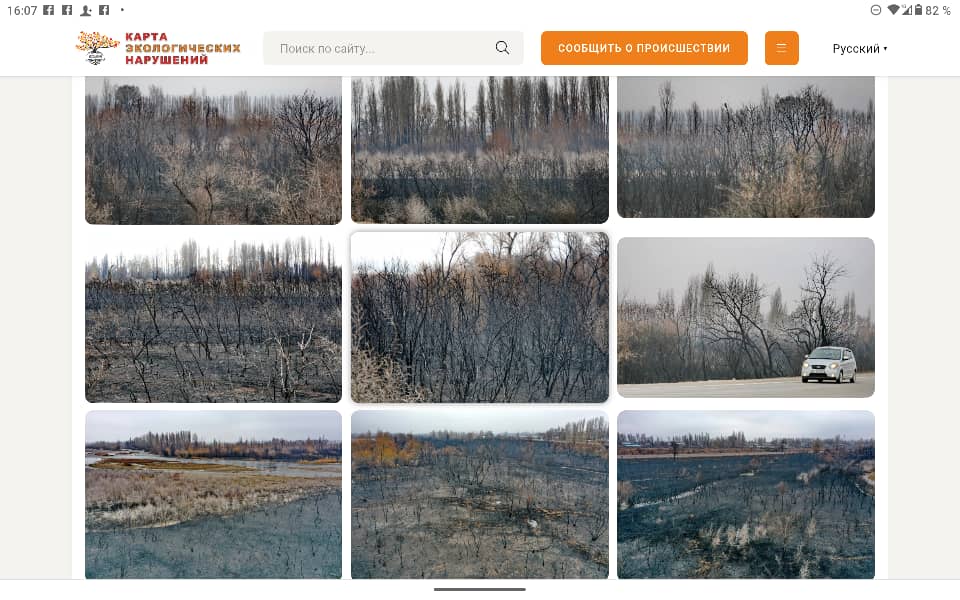
Task: Open the orange hamburger menu
Action: (781, 48)
